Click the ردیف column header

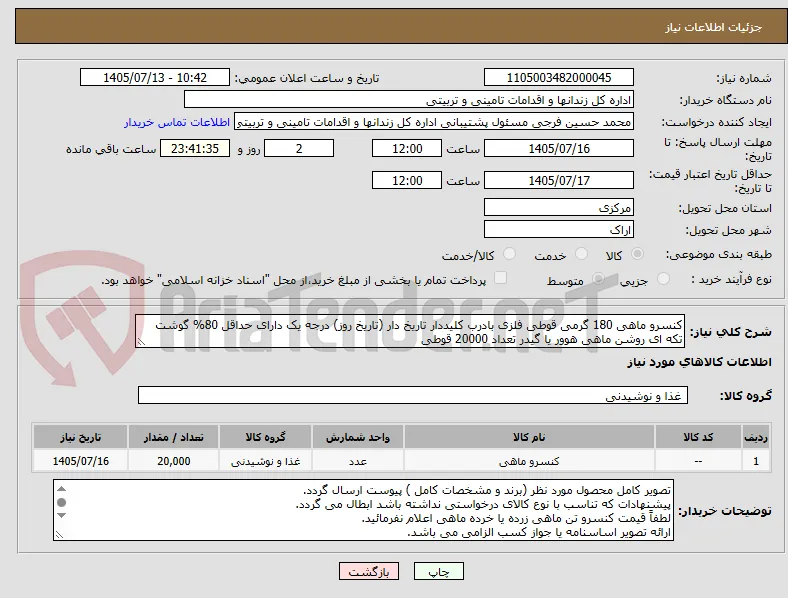tap(755, 437)
